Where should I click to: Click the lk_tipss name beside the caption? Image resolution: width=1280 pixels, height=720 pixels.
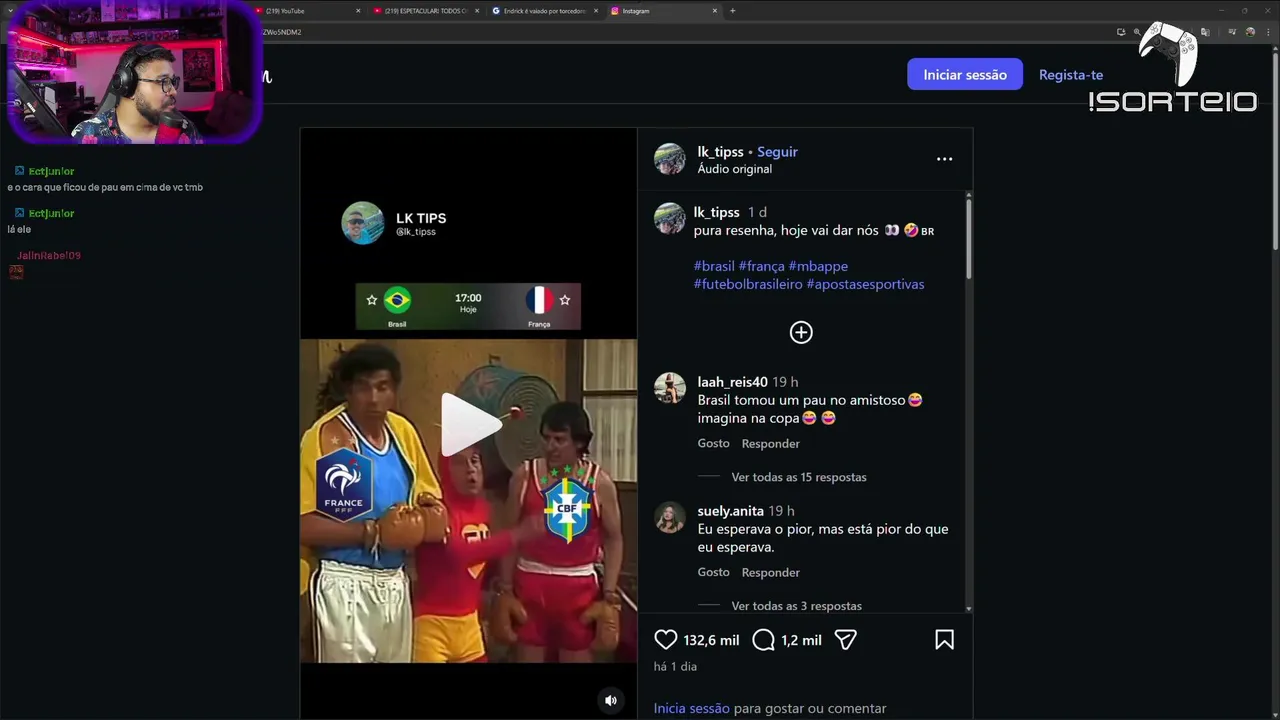716,212
